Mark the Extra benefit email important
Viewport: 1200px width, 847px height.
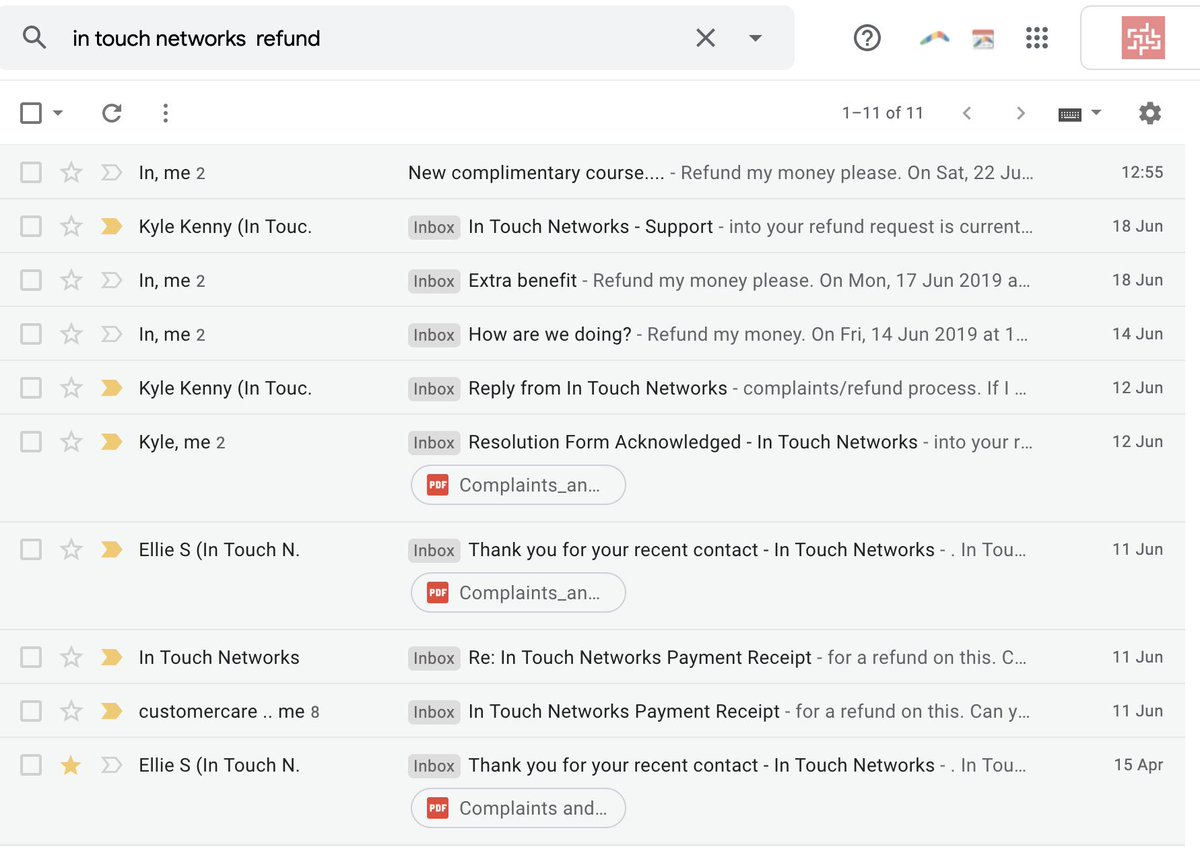[x=111, y=281]
